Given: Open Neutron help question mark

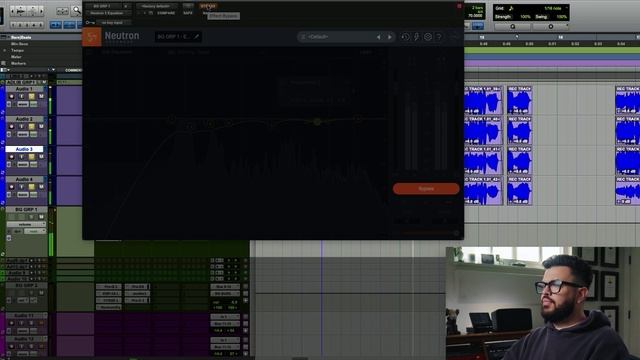Looking at the screenshot, I should 439,37.
